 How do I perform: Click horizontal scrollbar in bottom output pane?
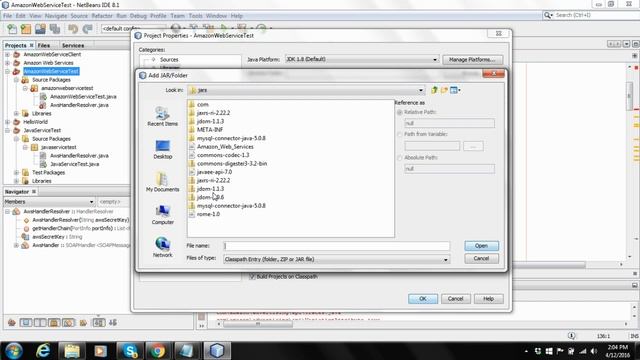click(257, 324)
